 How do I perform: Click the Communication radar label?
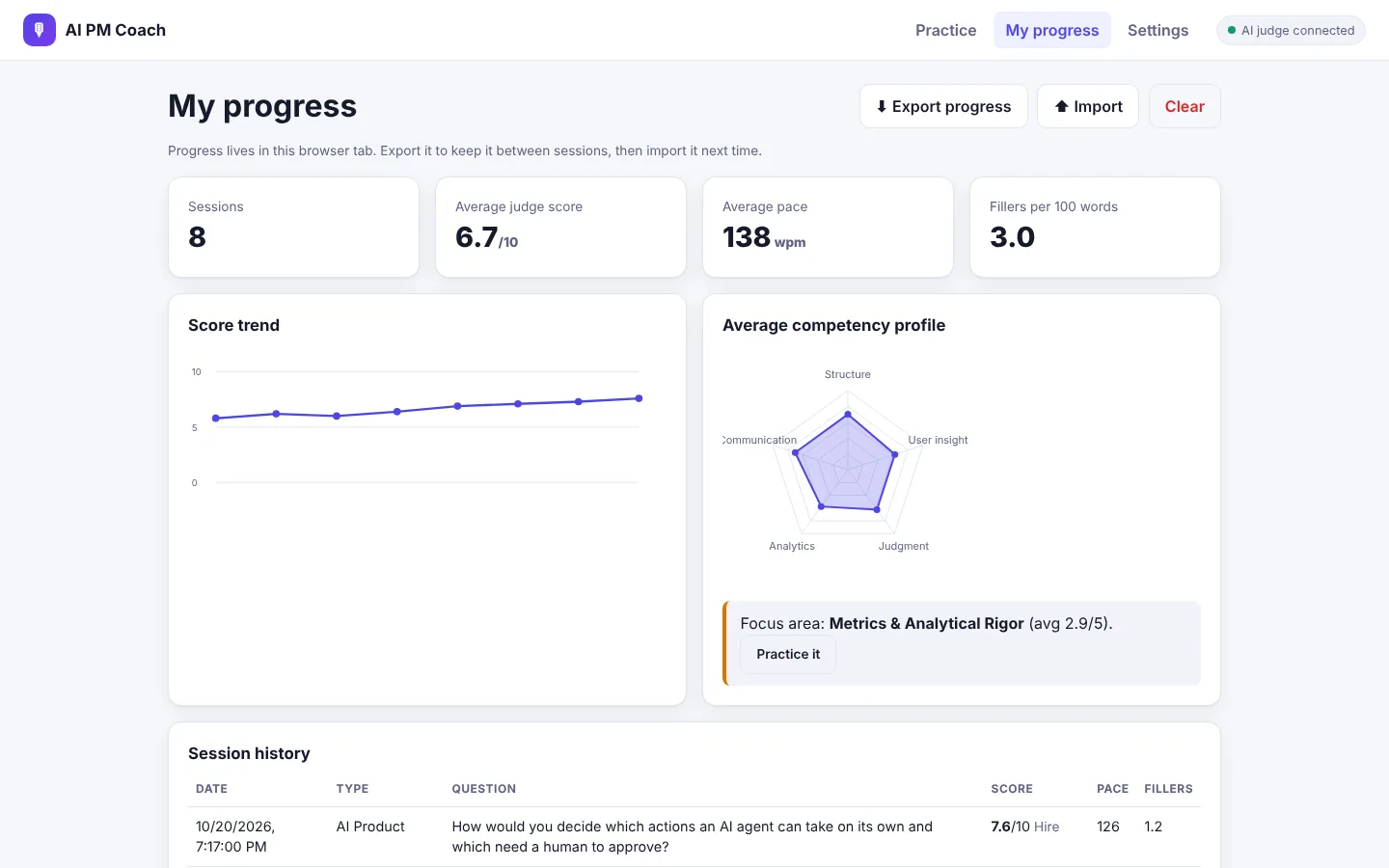(x=760, y=440)
